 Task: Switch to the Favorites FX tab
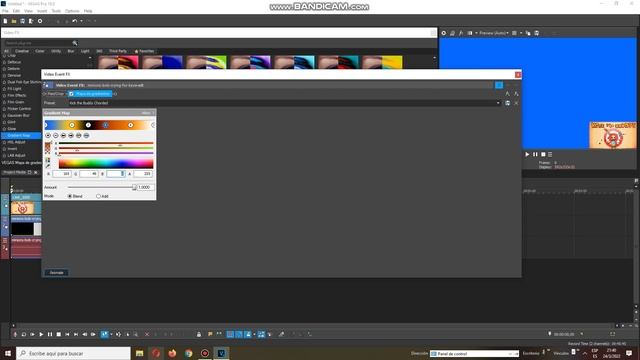click(144, 51)
